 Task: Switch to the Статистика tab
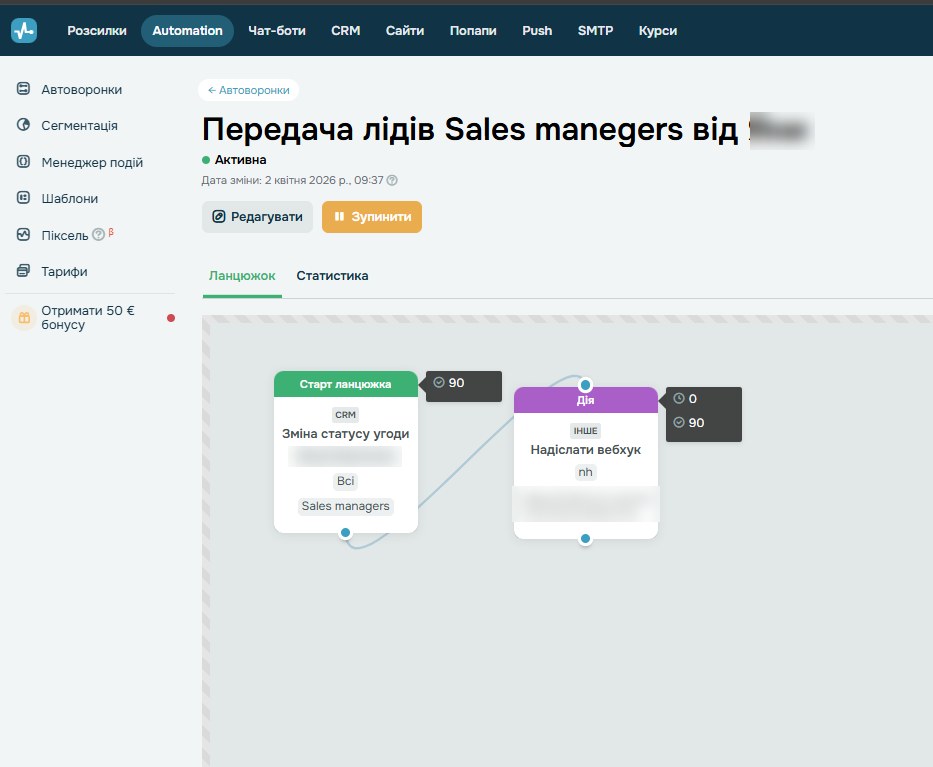point(332,276)
